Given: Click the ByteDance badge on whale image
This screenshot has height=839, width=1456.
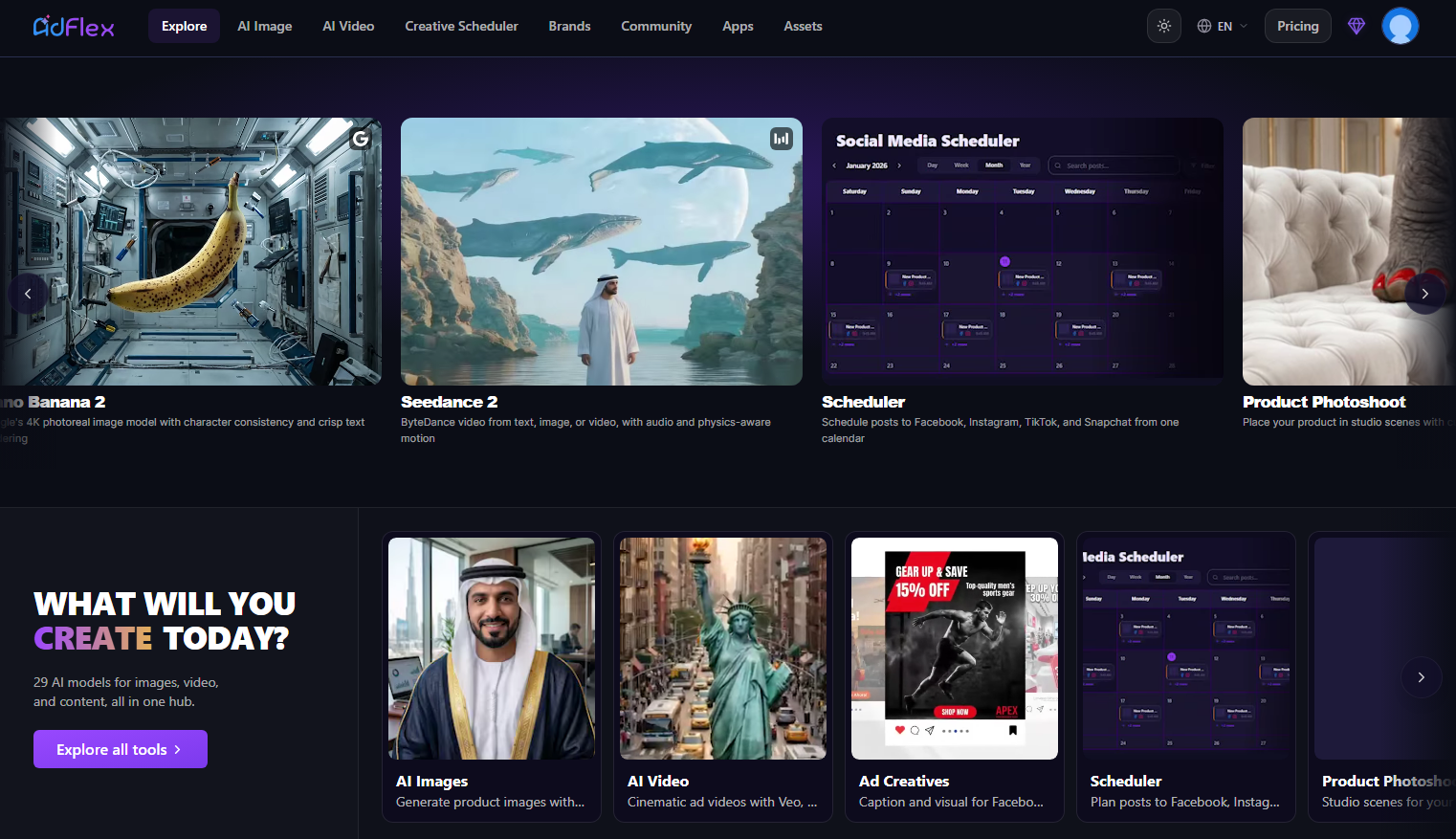Looking at the screenshot, I should tap(782, 139).
